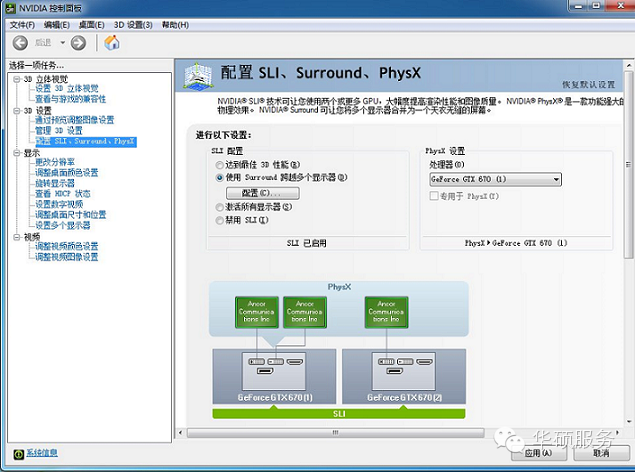This screenshot has height=472, width=635.
Task: Open 调整桌面颜色设置 task
Action: click(x=66, y=173)
